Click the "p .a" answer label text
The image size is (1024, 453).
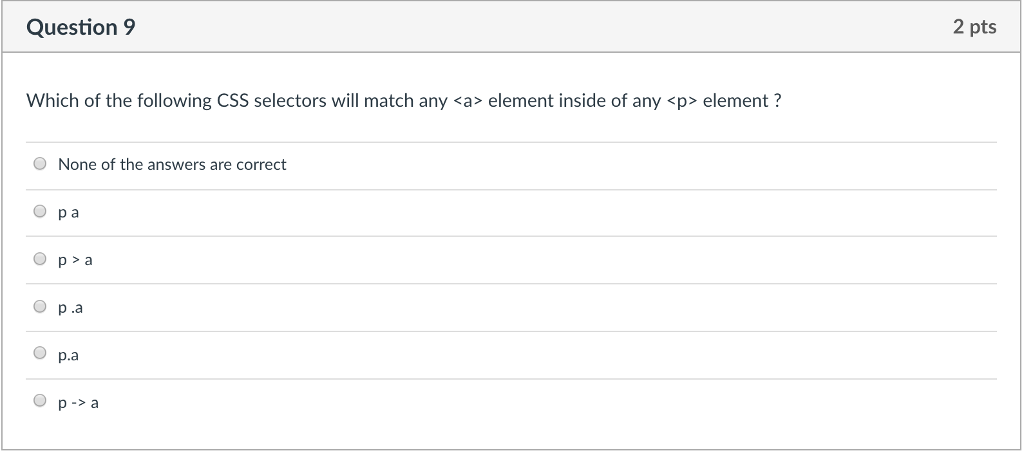point(71,308)
